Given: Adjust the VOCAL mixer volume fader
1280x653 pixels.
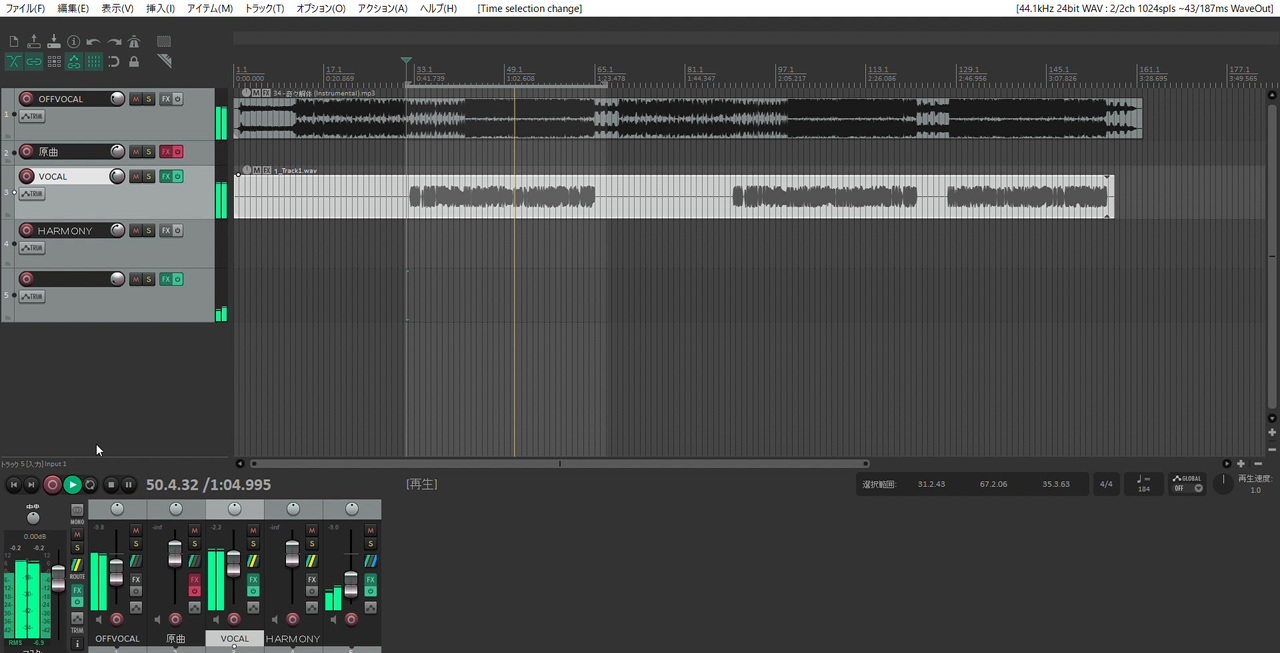Looking at the screenshot, I should click(x=233, y=564).
